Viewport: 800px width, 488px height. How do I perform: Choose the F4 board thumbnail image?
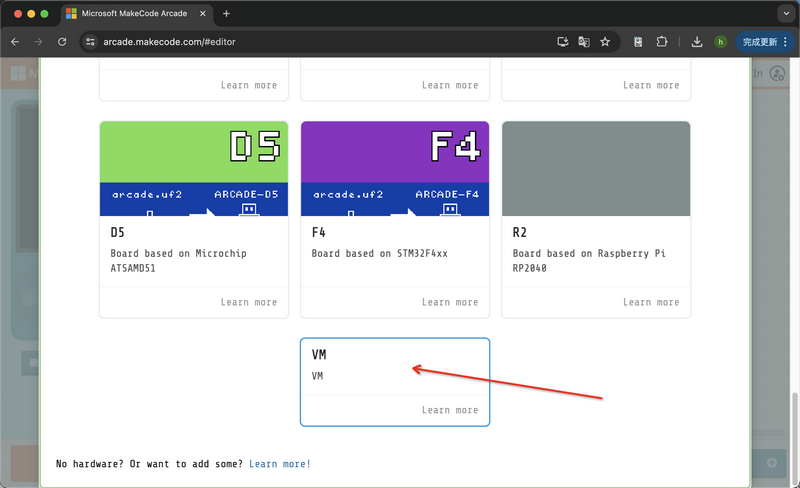coord(395,168)
